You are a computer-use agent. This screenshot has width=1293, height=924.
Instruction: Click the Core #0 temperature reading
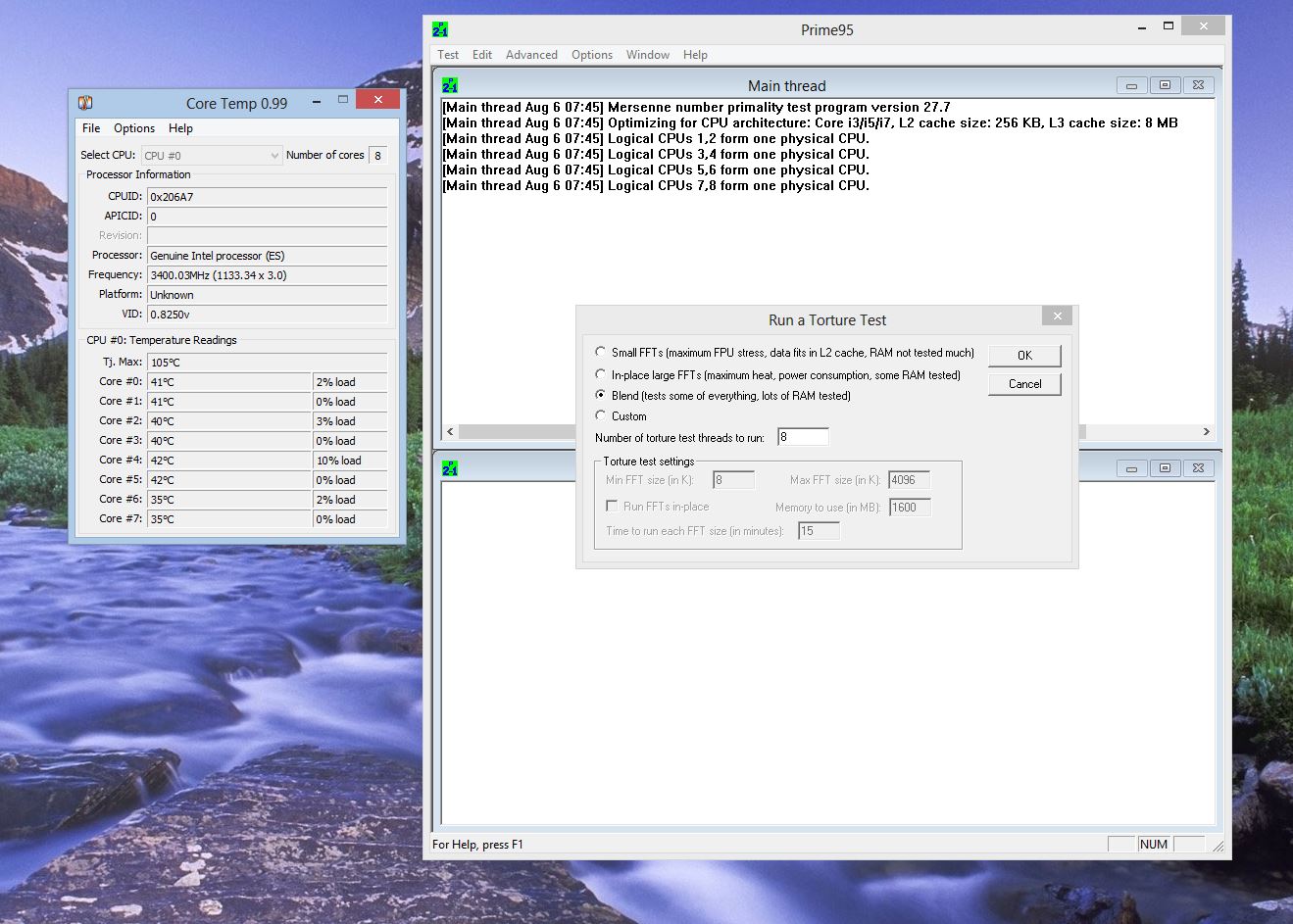pos(229,382)
